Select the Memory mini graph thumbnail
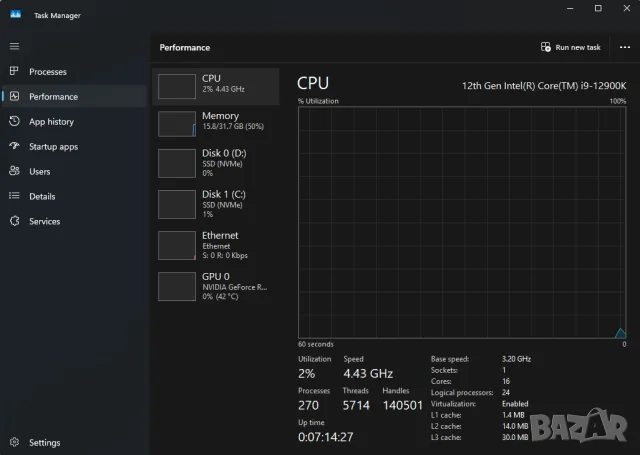This screenshot has height=455, width=640. point(177,124)
